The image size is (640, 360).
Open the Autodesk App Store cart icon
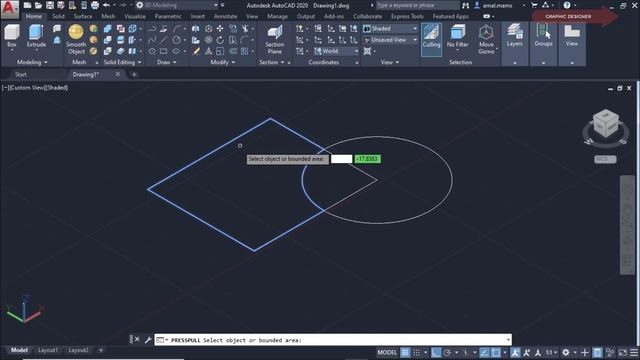click(534, 5)
